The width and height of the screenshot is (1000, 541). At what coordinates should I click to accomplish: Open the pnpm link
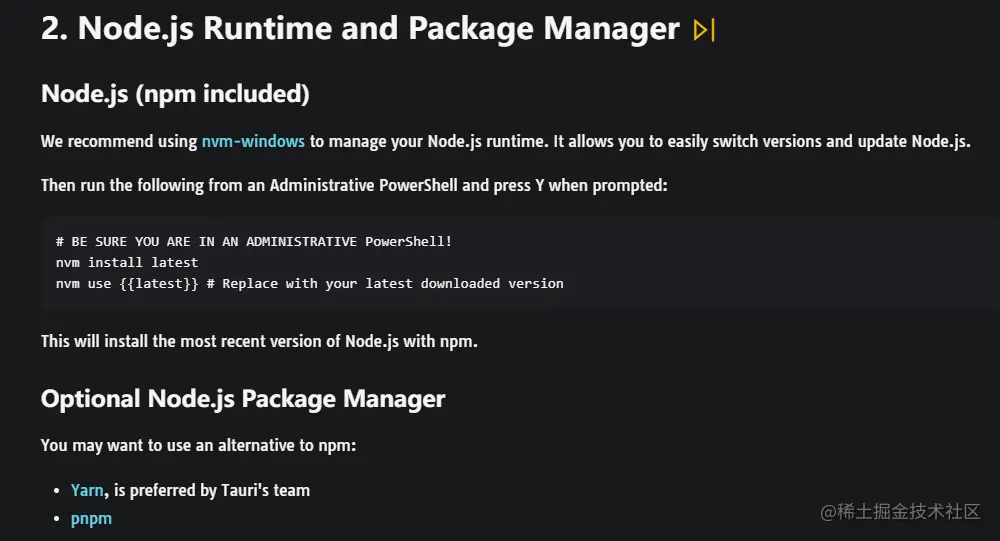[x=91, y=519]
